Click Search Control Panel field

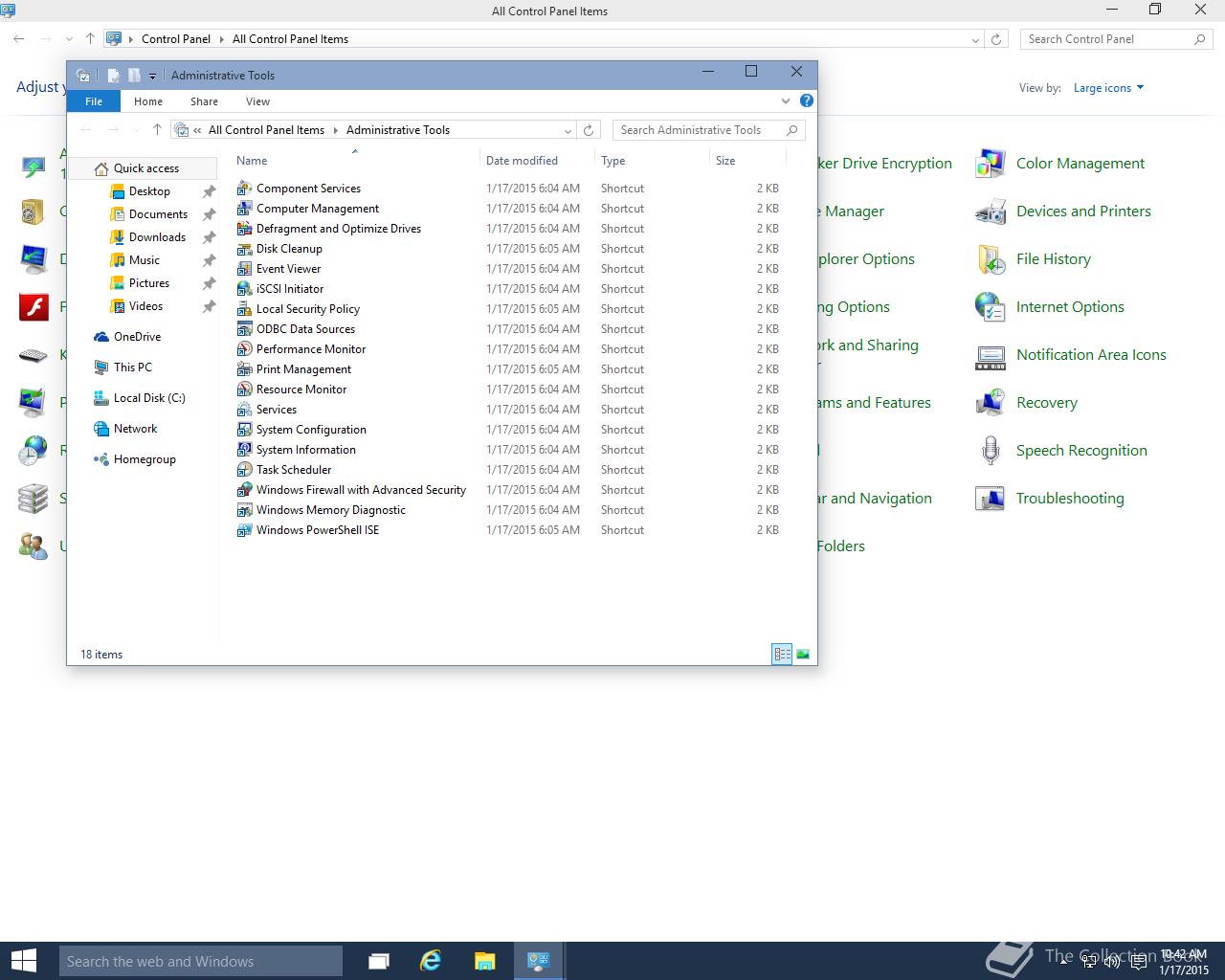click(1116, 39)
